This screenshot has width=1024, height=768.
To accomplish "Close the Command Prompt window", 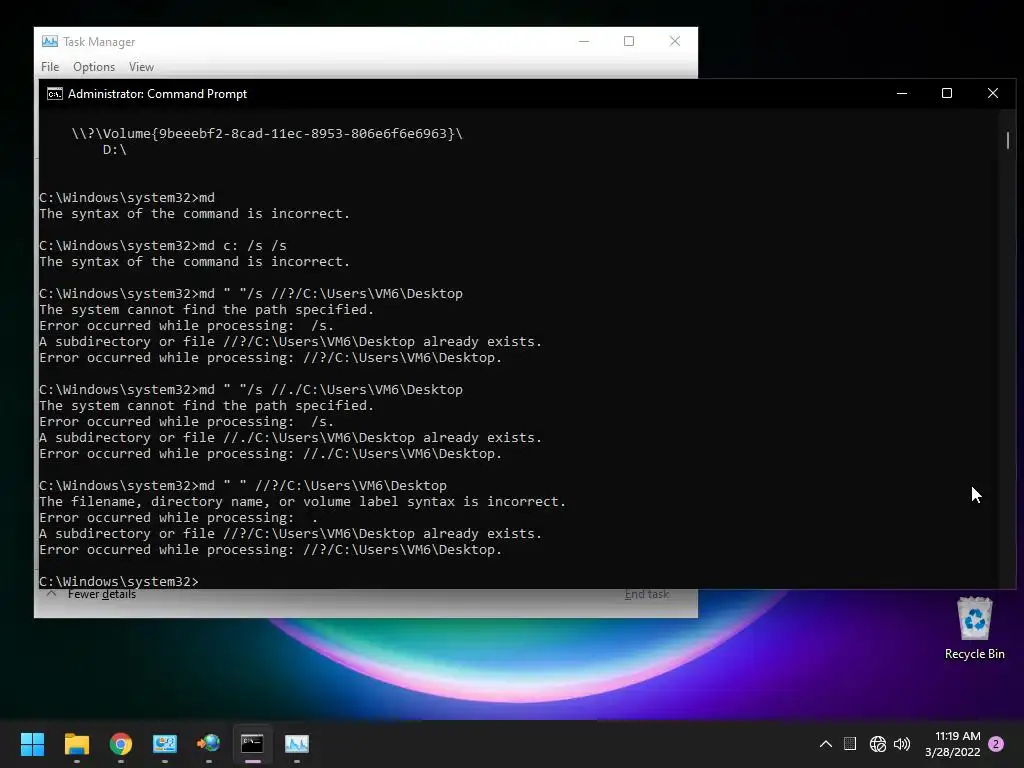I will (993, 93).
